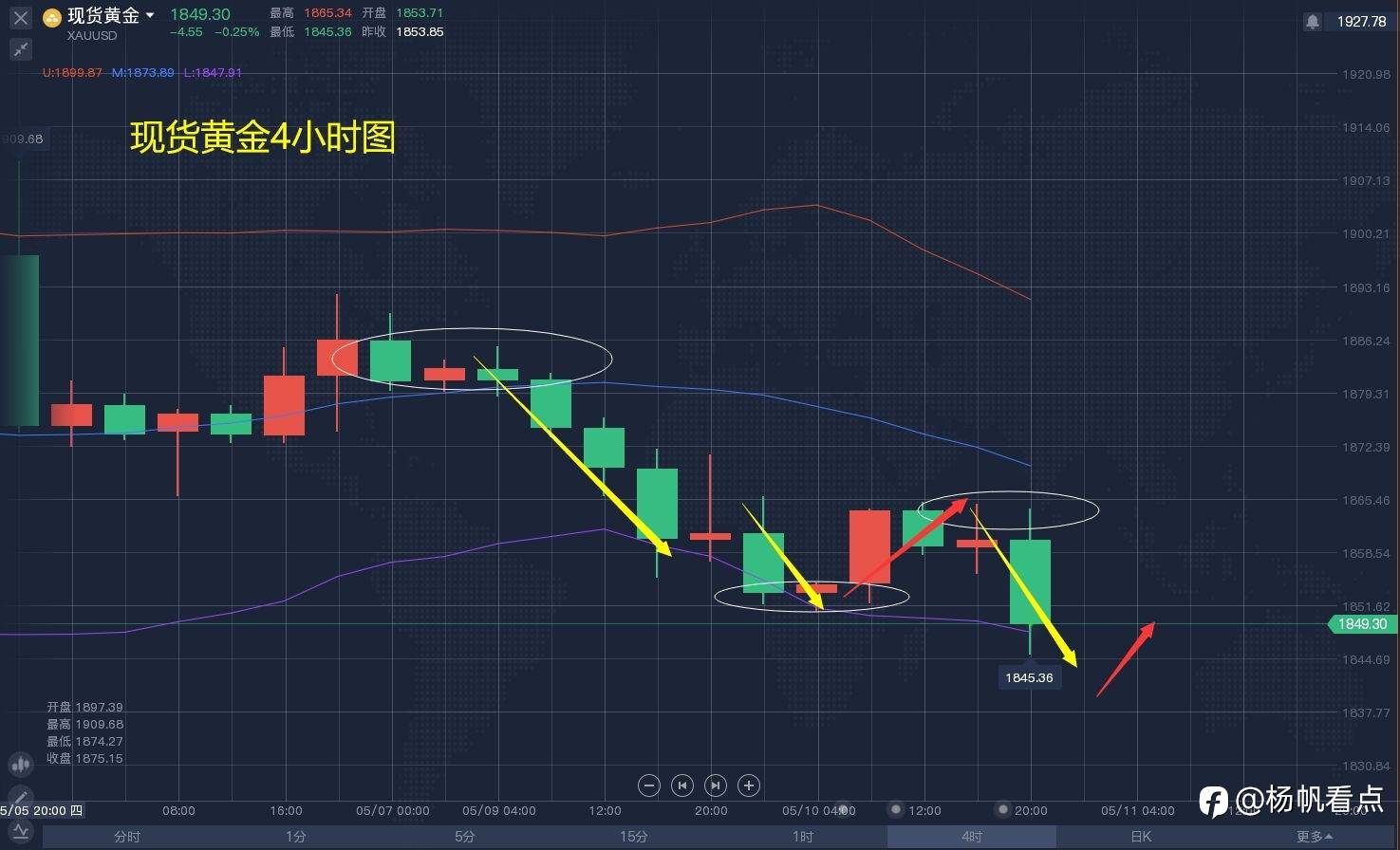The height and width of the screenshot is (850, 1400).
Task: Switch to 1分 timeframe tab
Action: [x=296, y=837]
